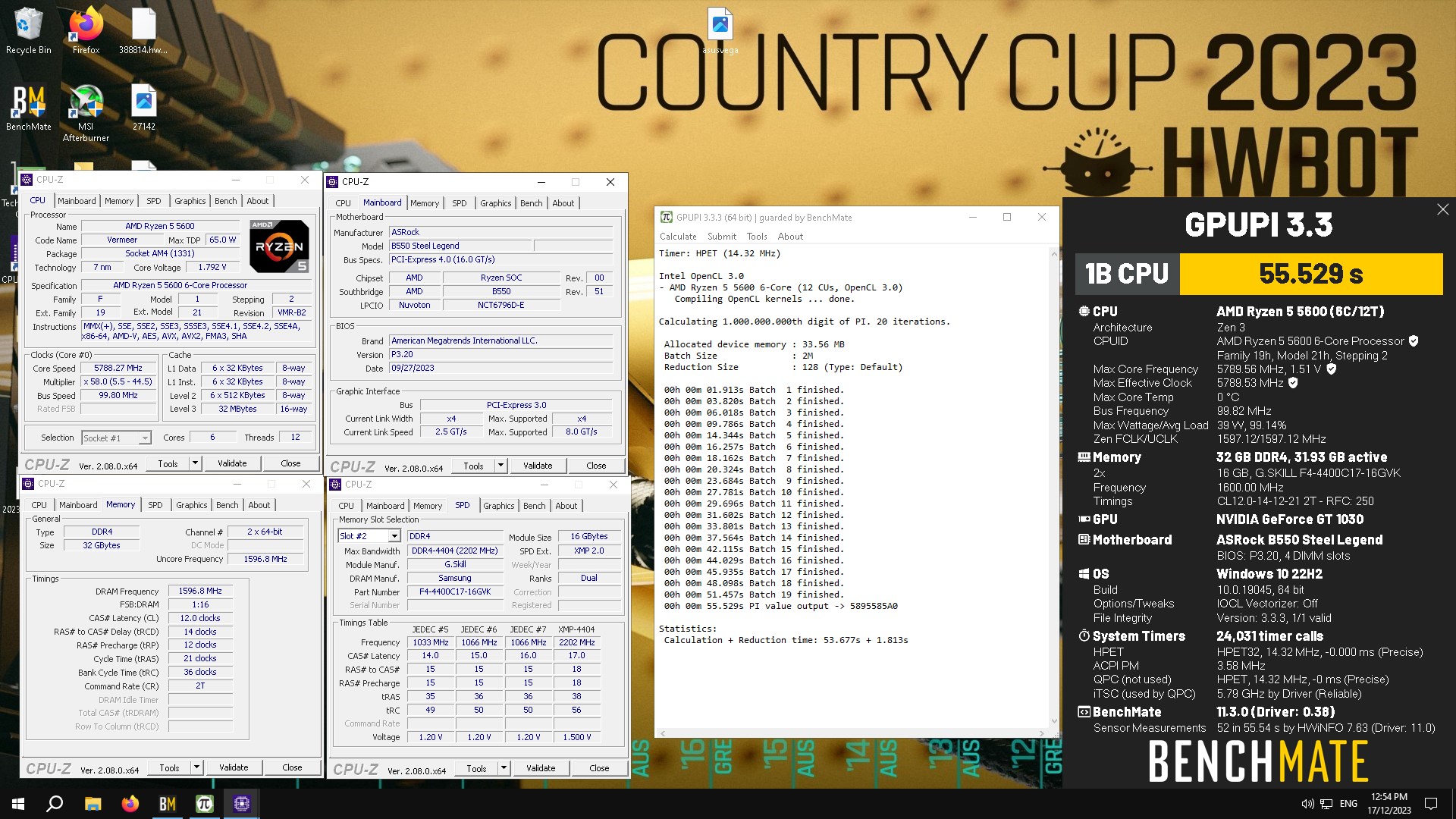This screenshot has width=1456, height=819.
Task: Click the BIOS version P3.20 field
Action: pos(500,354)
